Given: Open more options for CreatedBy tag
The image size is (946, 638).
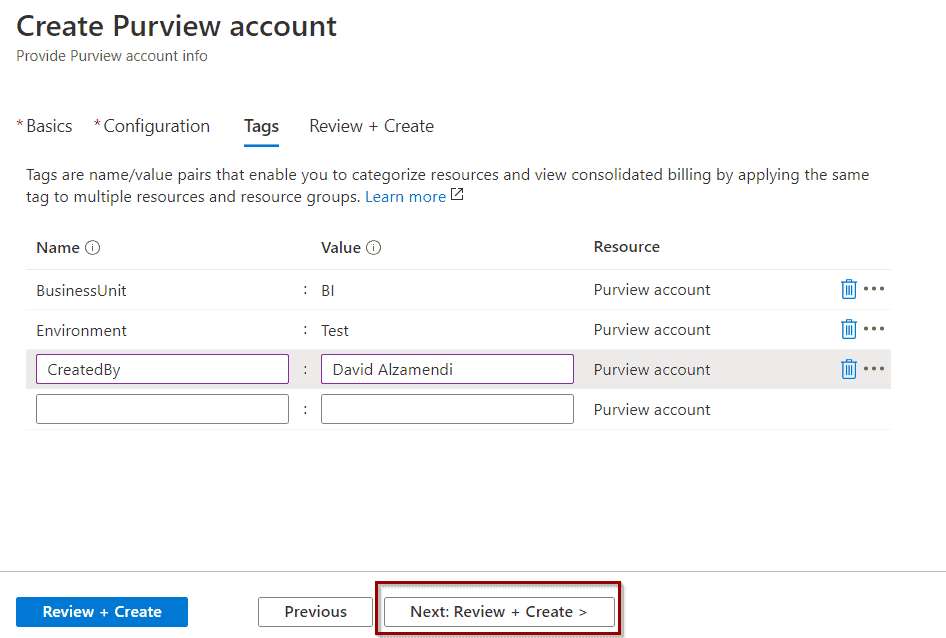Looking at the screenshot, I should click(874, 368).
